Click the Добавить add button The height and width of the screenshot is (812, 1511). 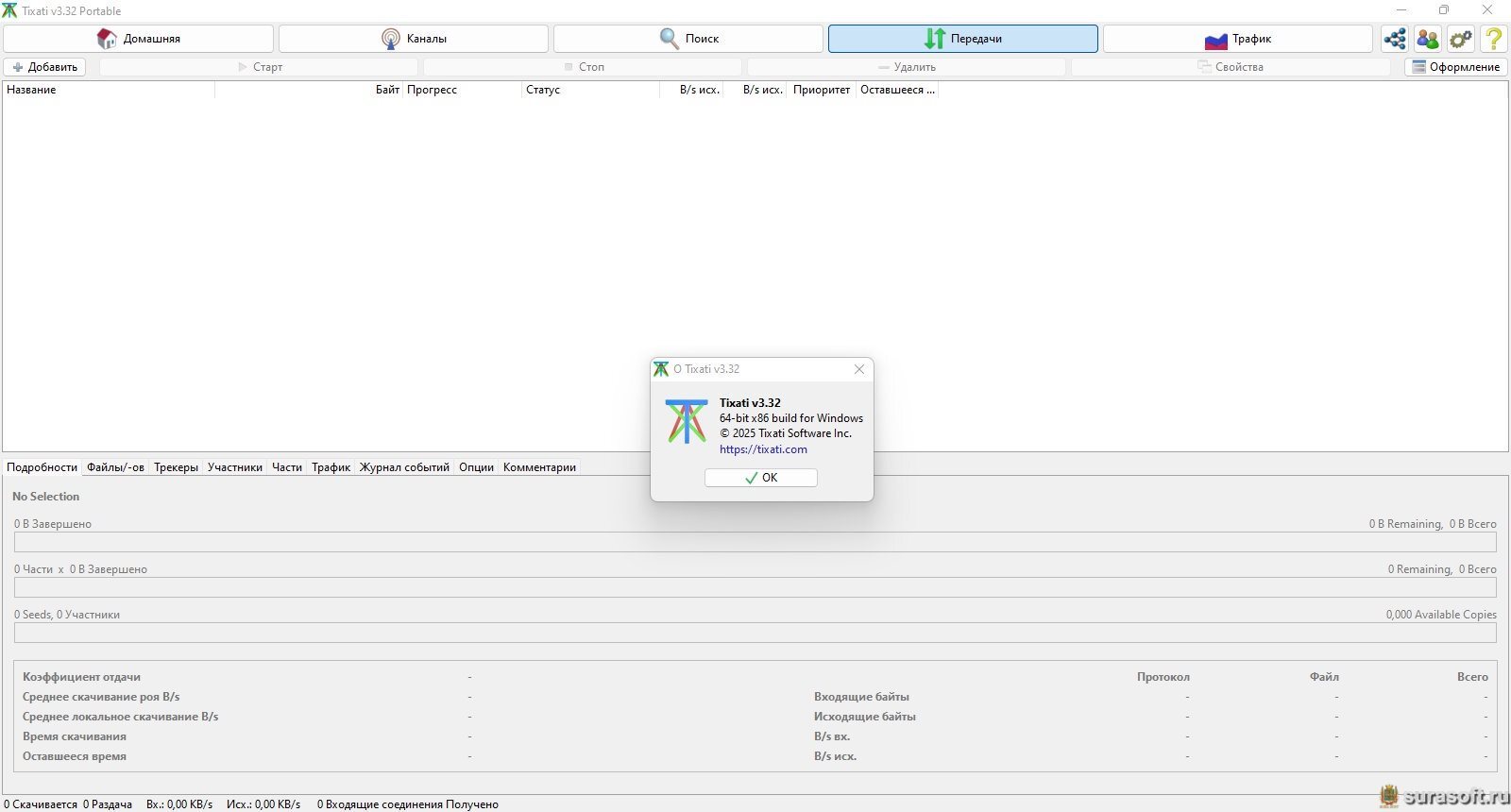[44, 67]
